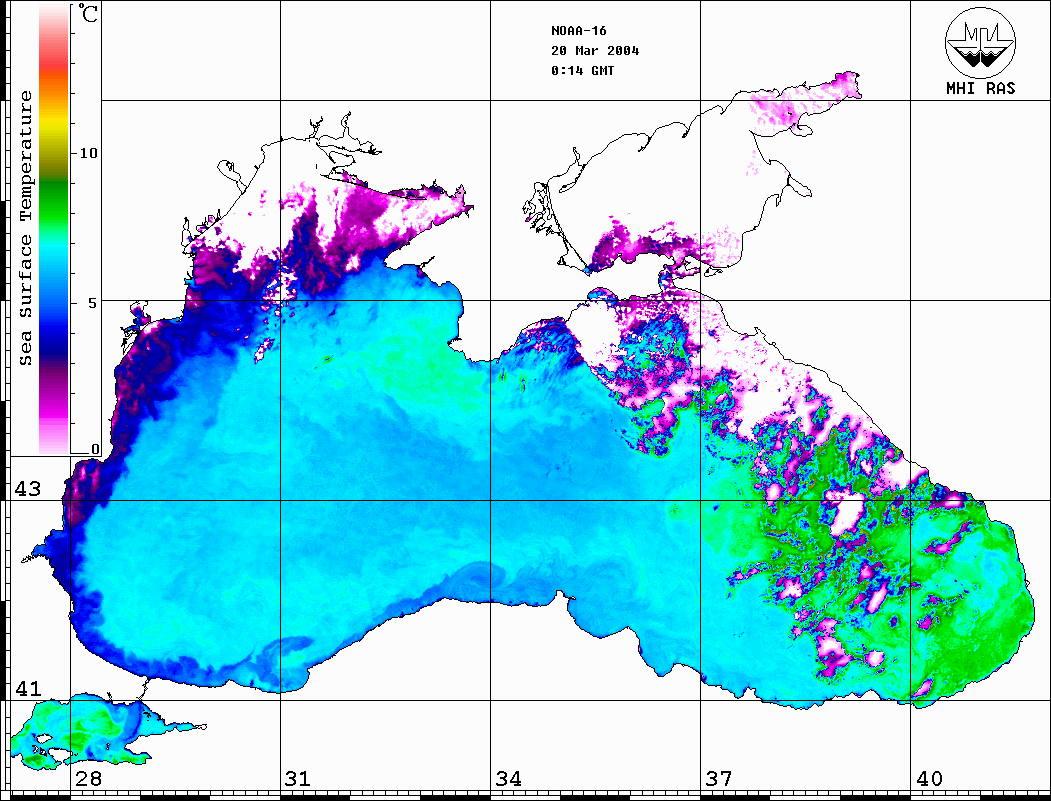Click the °C unit label above the scale
1051x801 pixels.
(x=88, y=13)
